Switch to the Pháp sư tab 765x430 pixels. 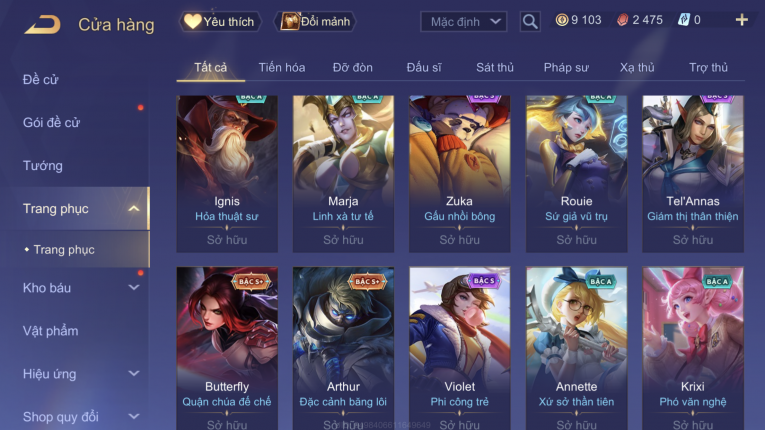tap(566, 67)
